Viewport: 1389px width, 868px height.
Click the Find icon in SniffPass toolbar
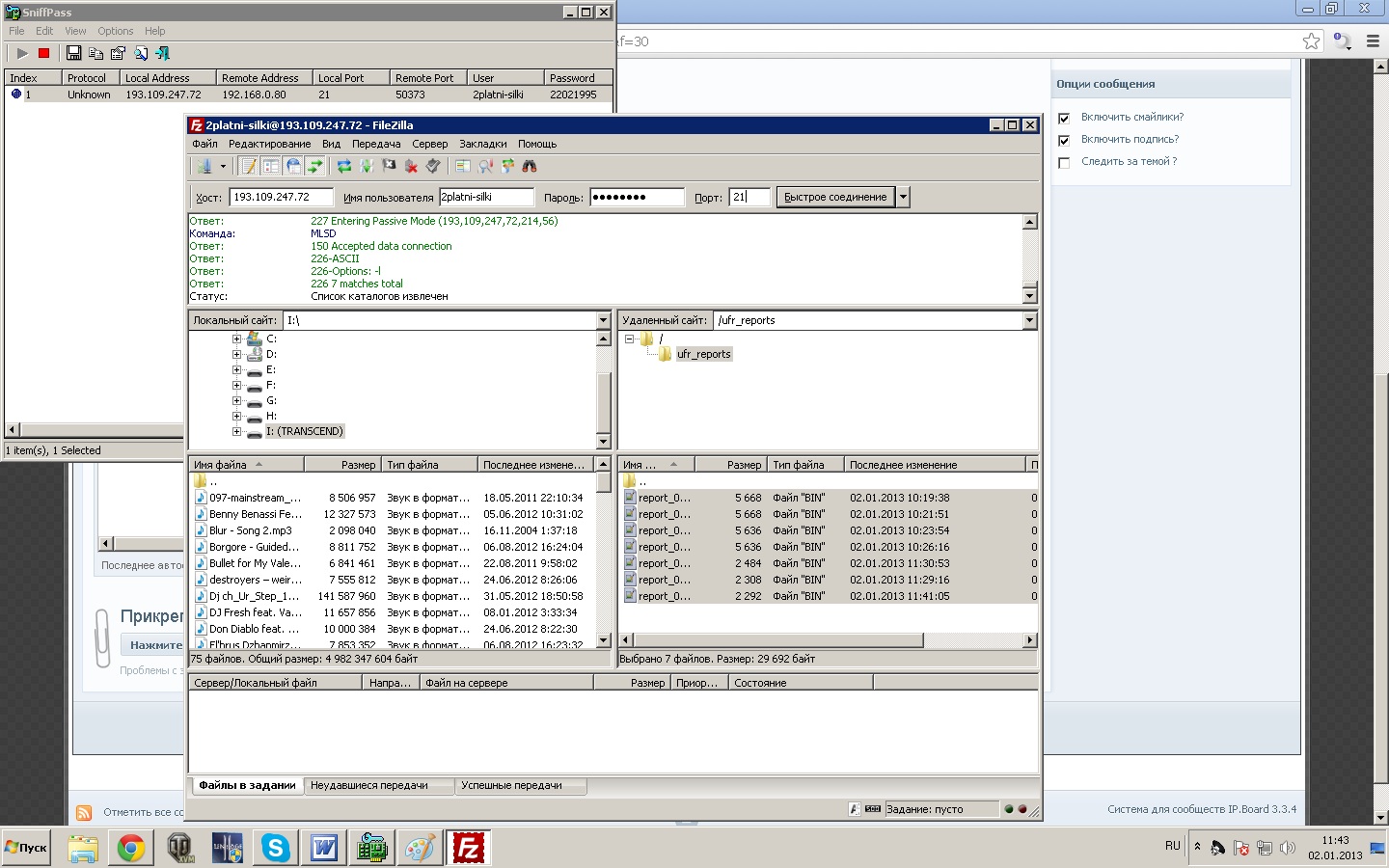point(141,53)
